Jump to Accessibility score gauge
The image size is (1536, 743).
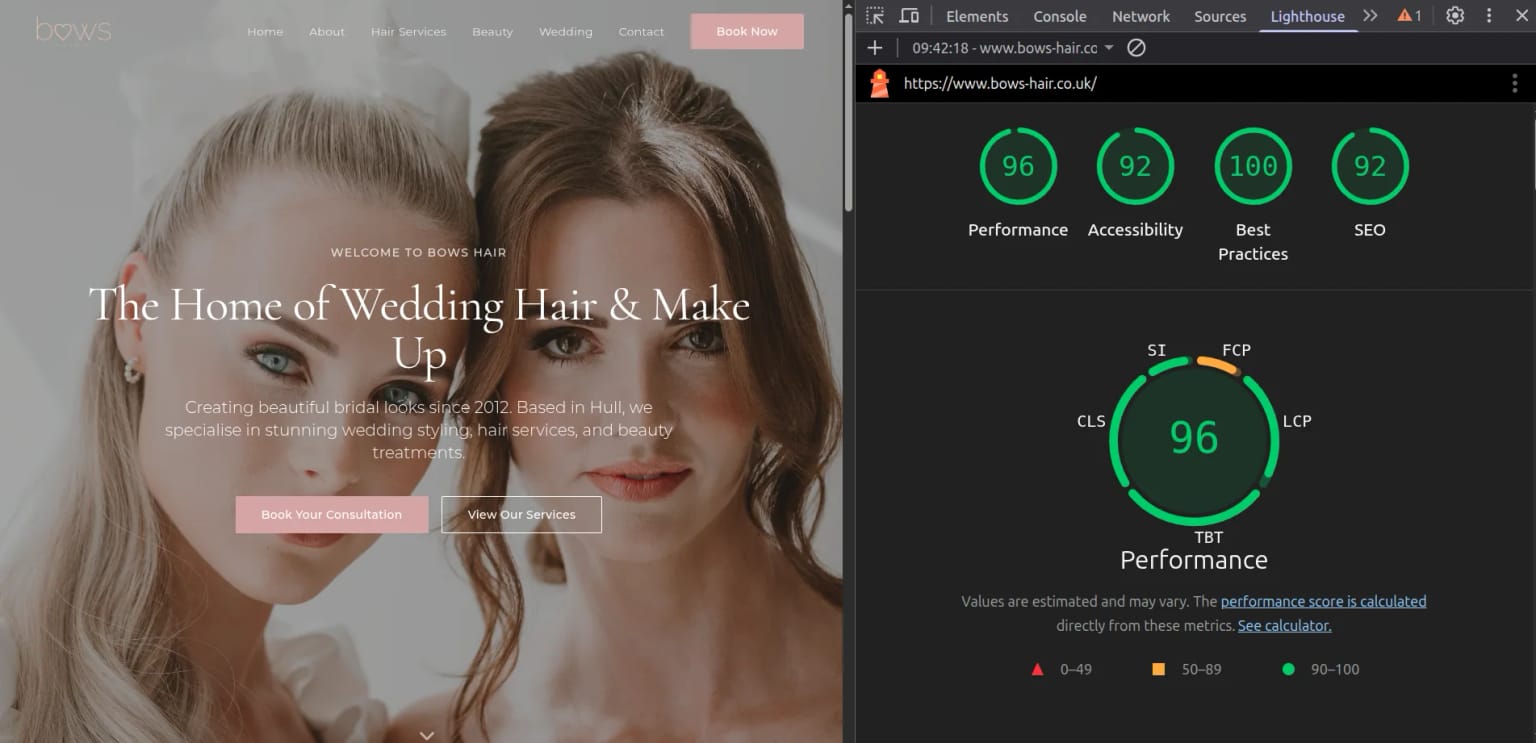tap(1135, 166)
